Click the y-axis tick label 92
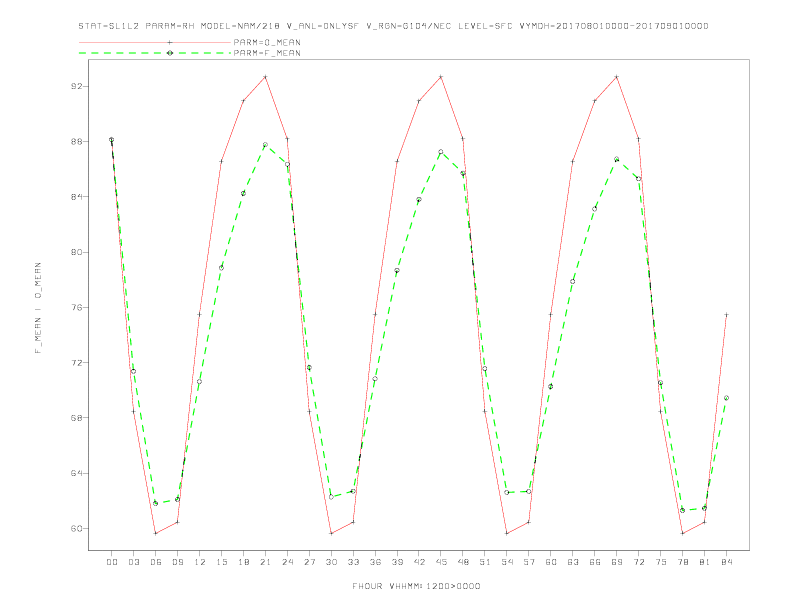 click(x=76, y=86)
